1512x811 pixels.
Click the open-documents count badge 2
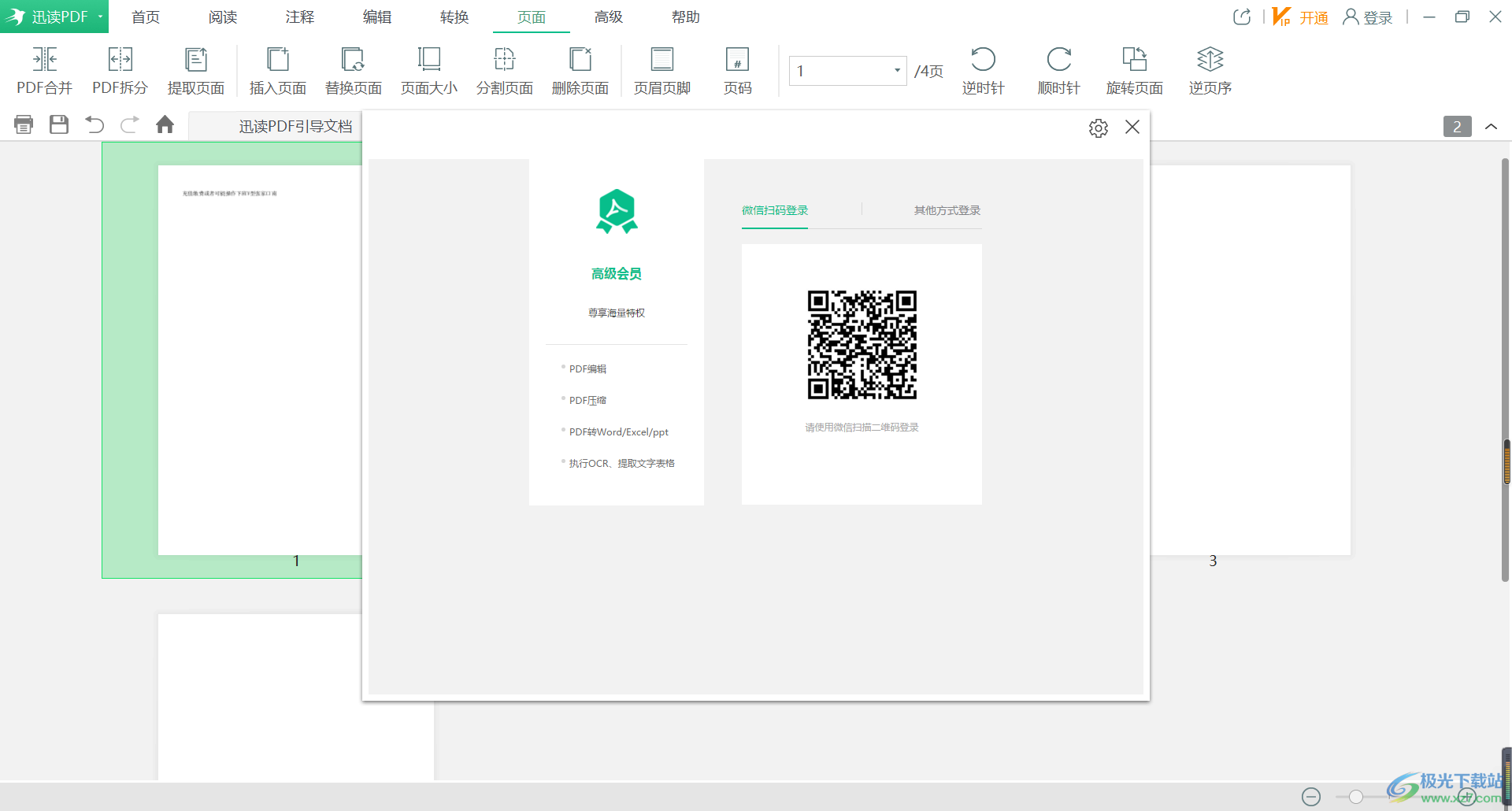click(1457, 126)
